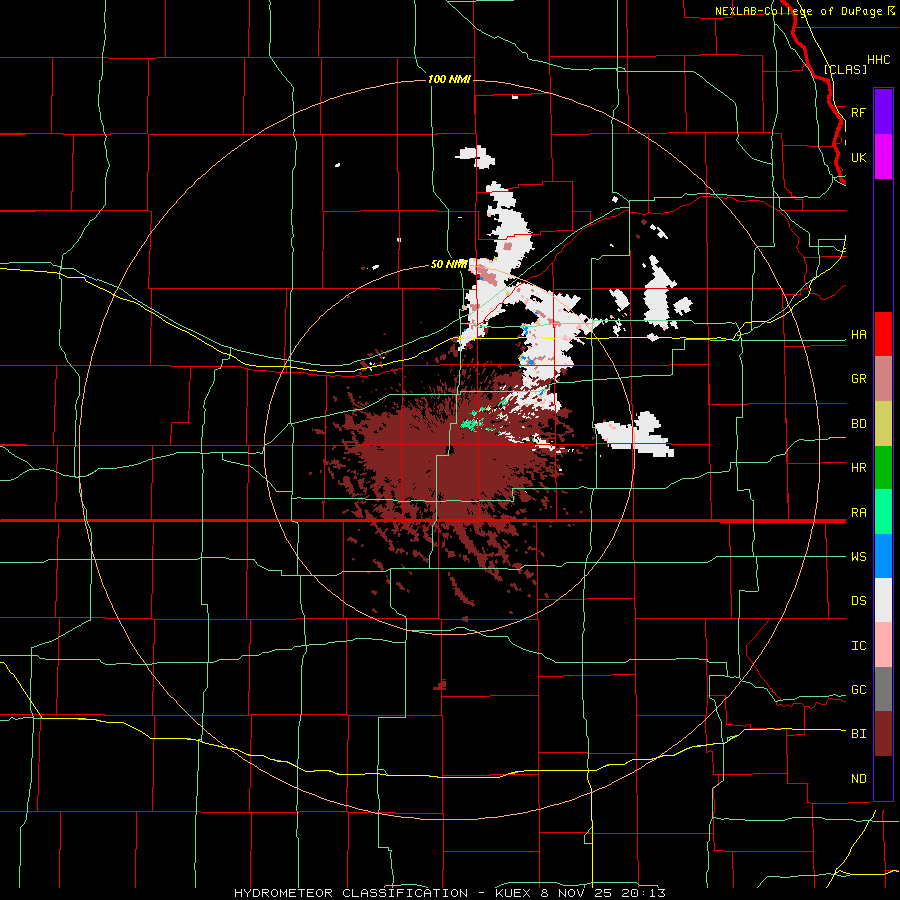Viewport: 900px width, 900px height.
Task: Click the HA legend label
Action: coord(858,335)
